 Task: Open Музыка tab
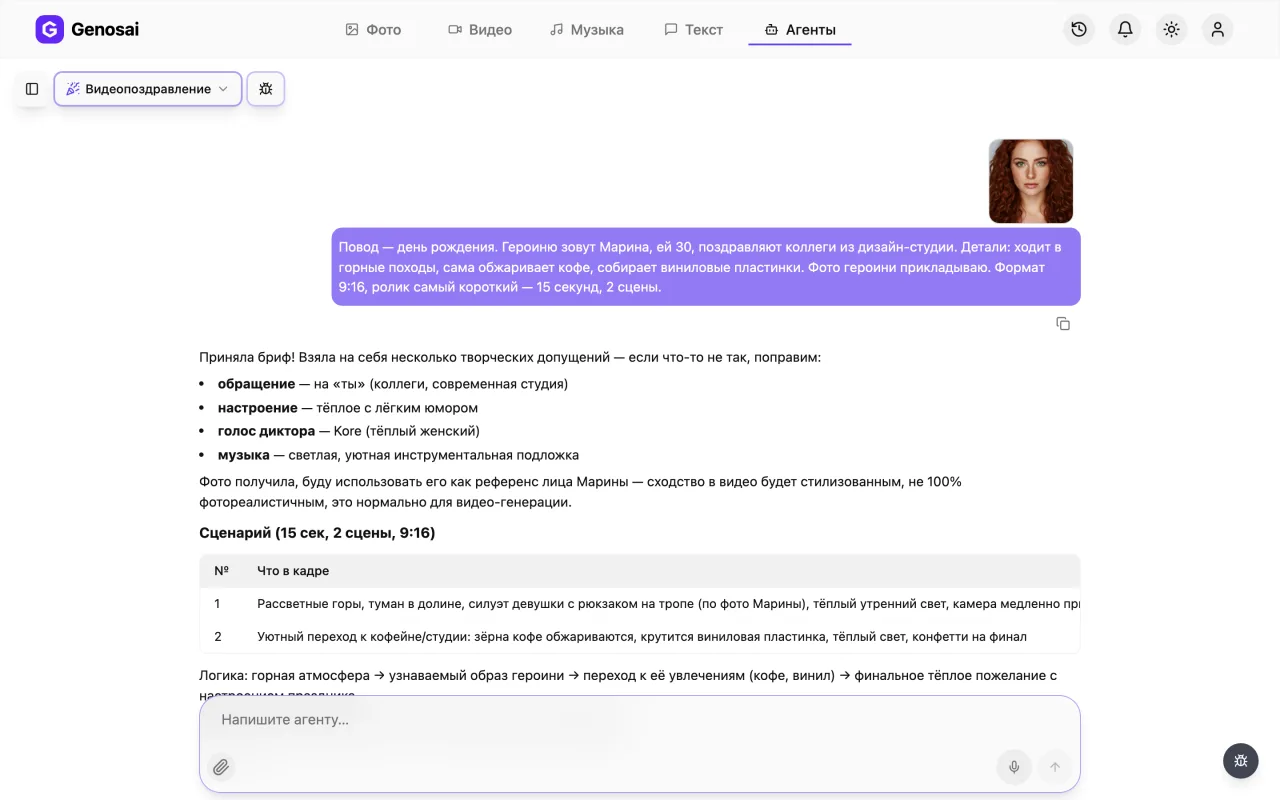pos(587,30)
